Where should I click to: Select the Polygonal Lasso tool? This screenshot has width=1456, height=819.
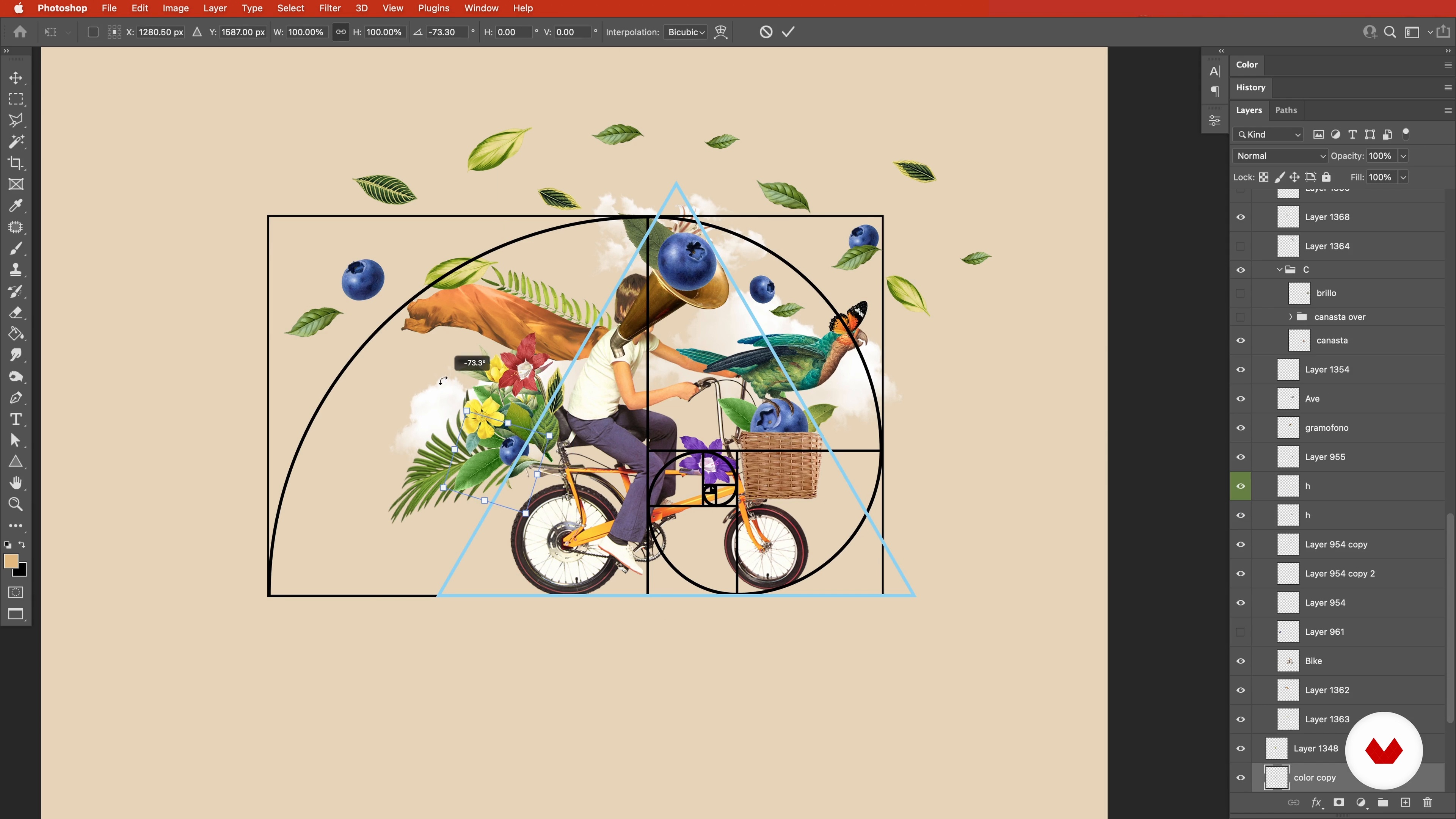point(16,121)
